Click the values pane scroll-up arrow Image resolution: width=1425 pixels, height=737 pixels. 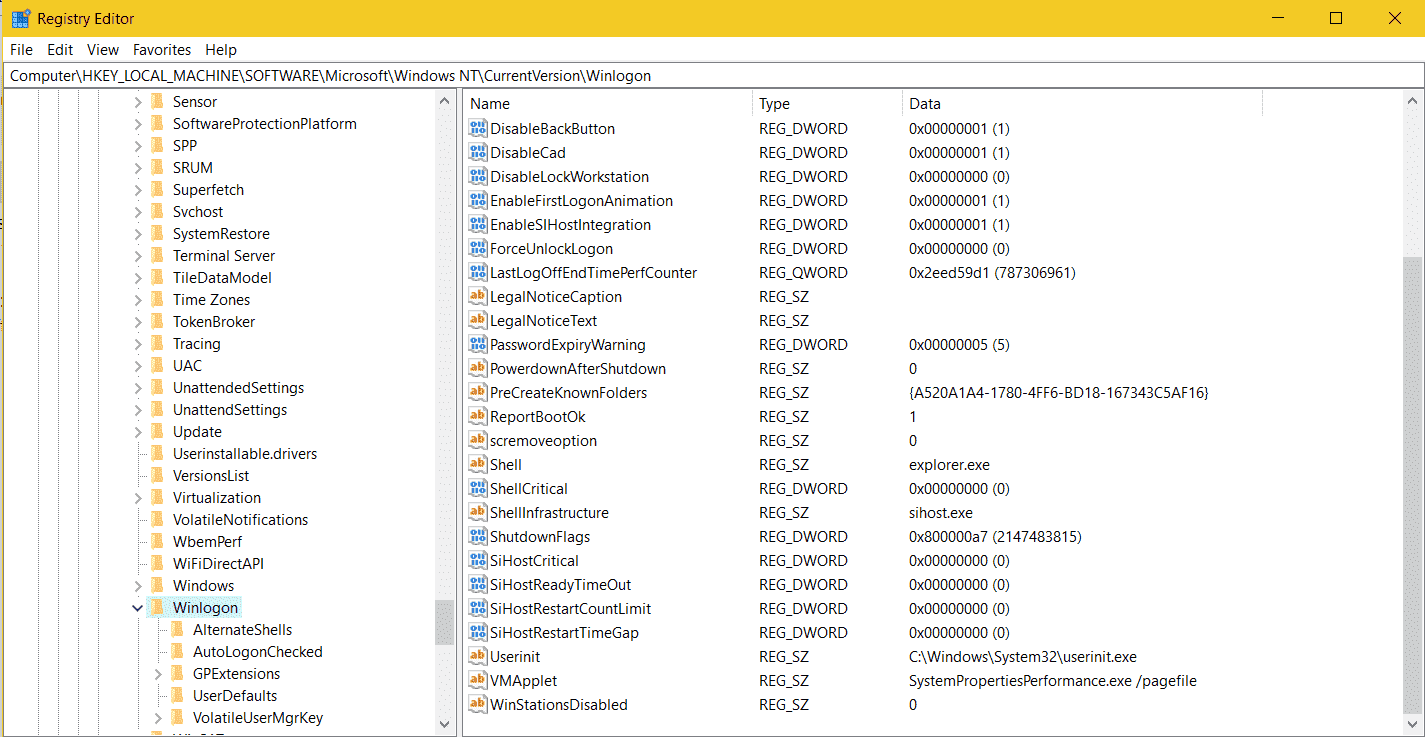tap(1412, 100)
